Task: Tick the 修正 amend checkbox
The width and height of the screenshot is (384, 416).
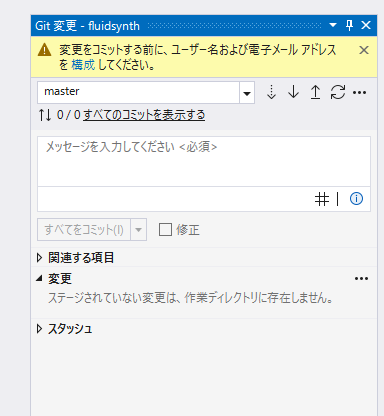Action: coord(165,230)
